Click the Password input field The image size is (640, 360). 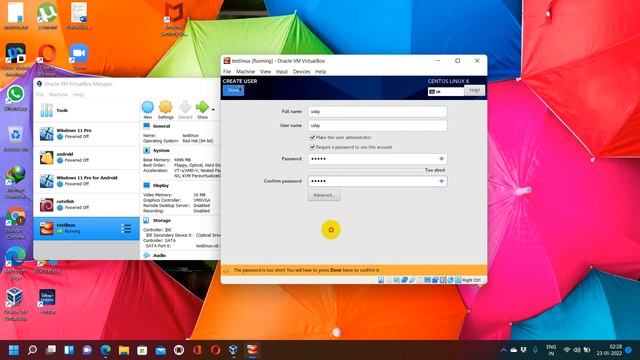377,159
